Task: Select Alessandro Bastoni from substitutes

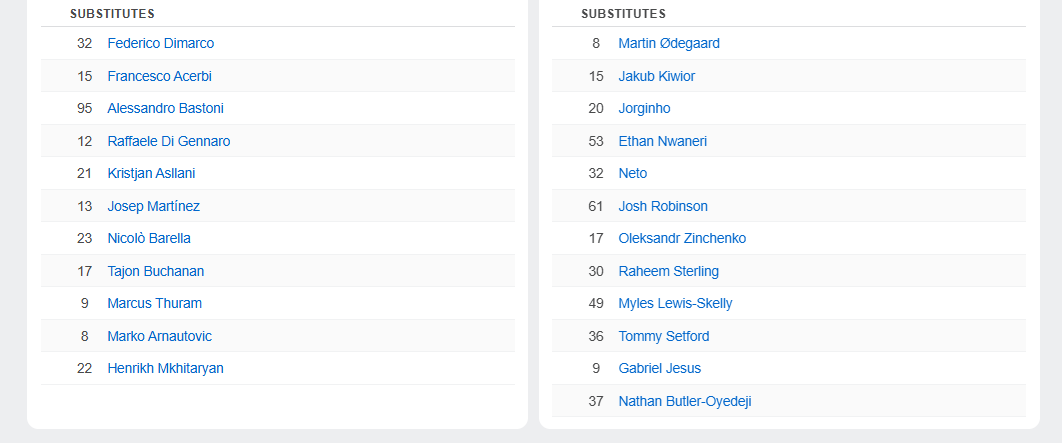Action: 165,108
